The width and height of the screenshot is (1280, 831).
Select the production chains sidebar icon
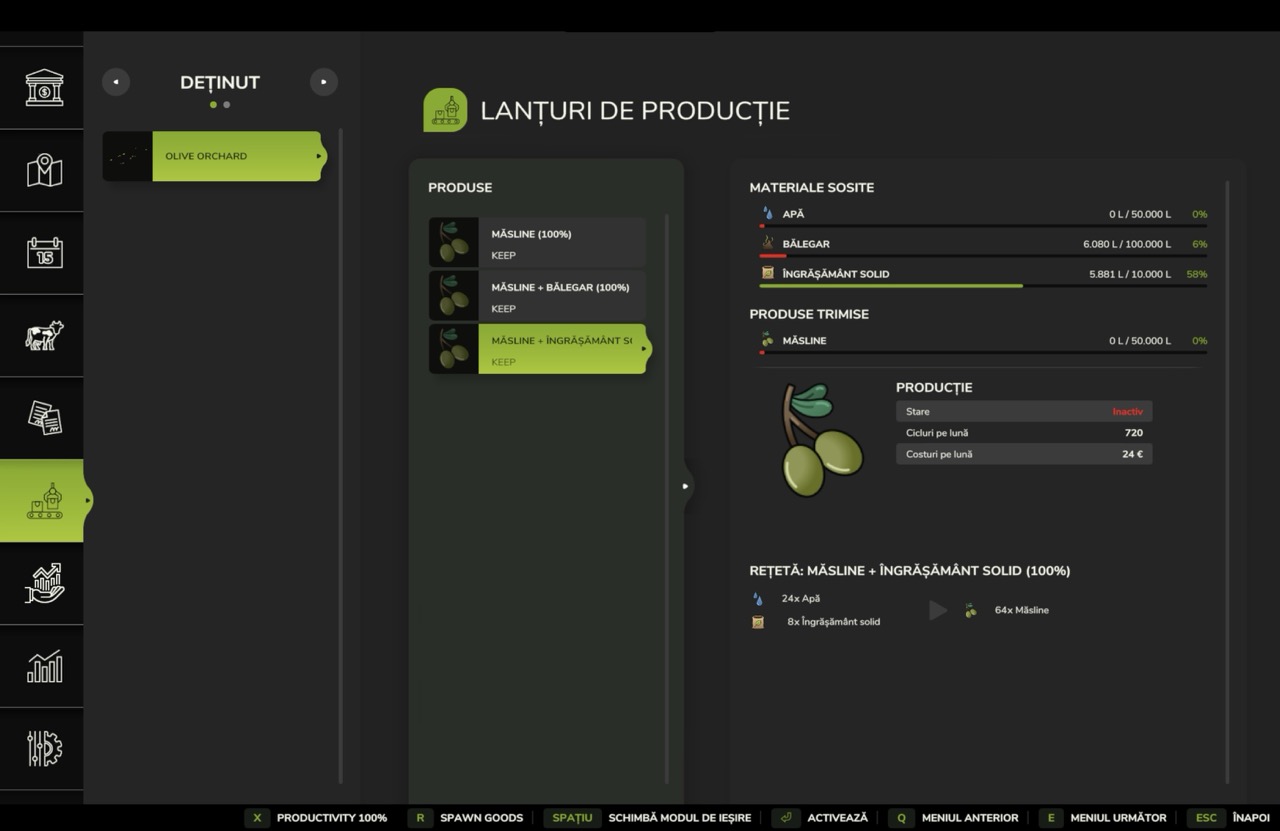click(x=44, y=501)
